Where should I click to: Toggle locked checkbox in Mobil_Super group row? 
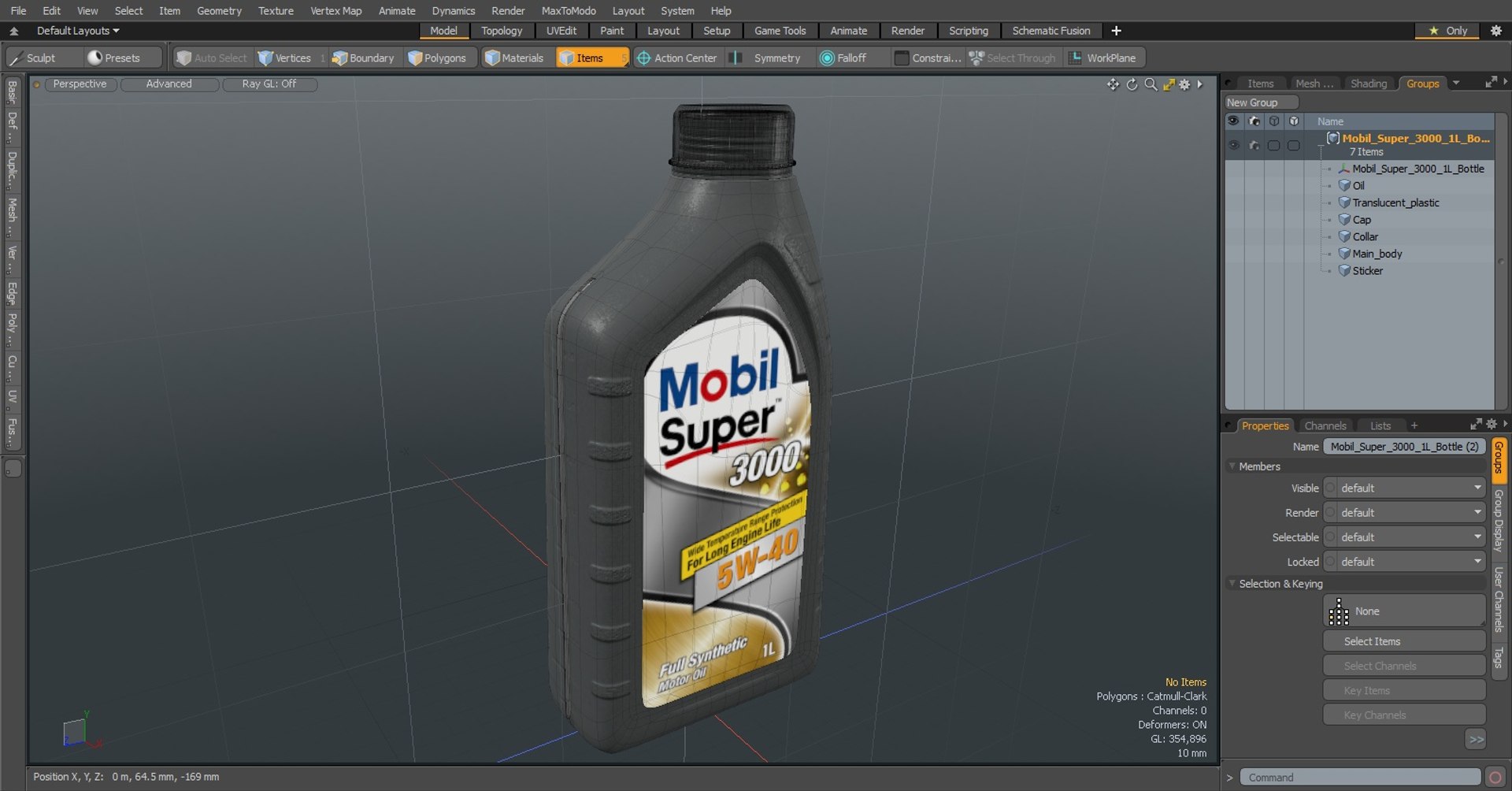tap(1293, 145)
